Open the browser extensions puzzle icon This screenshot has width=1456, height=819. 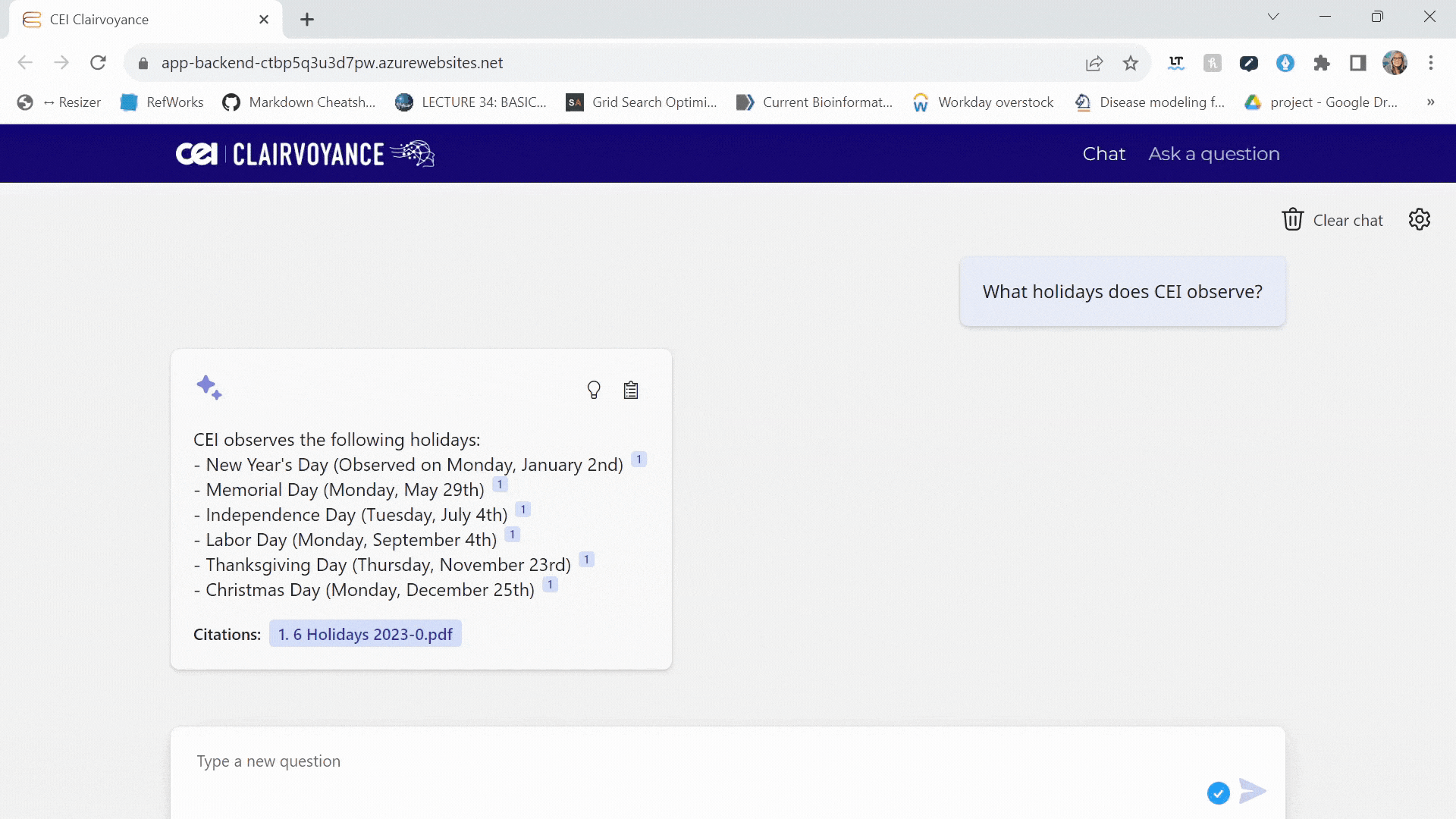[1322, 63]
